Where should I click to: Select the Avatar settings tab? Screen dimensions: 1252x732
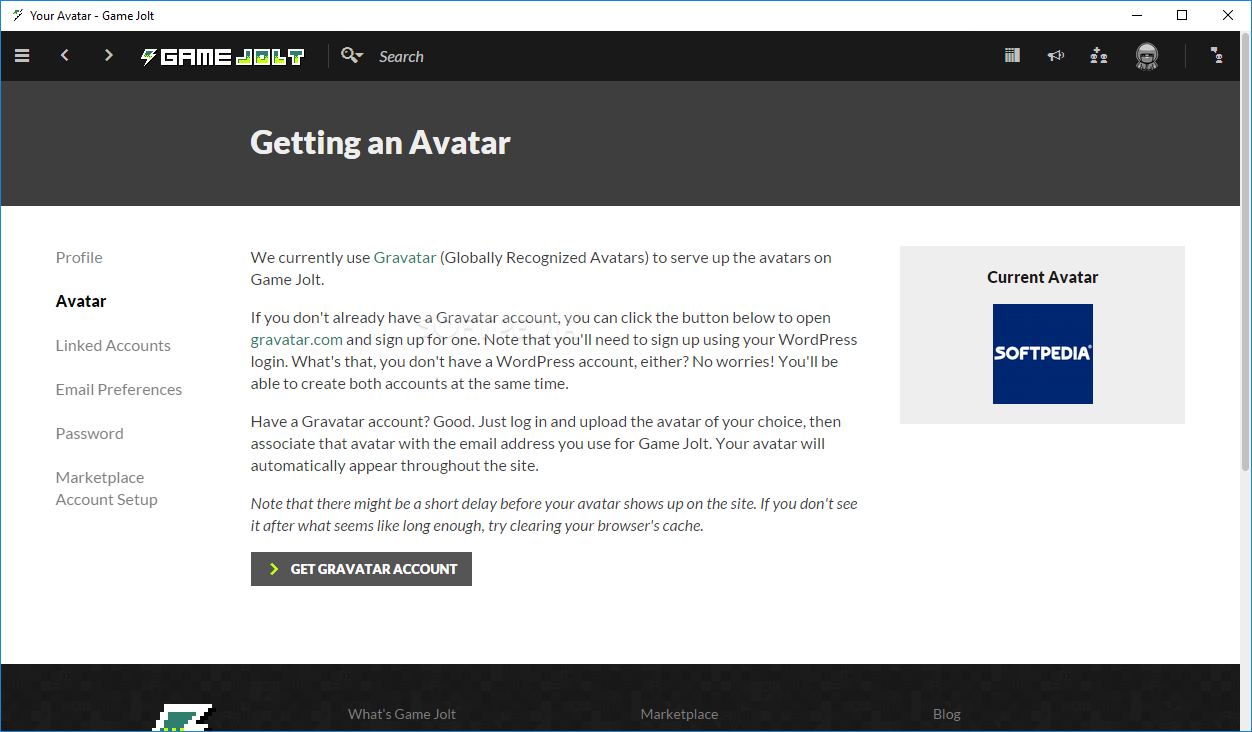(81, 301)
